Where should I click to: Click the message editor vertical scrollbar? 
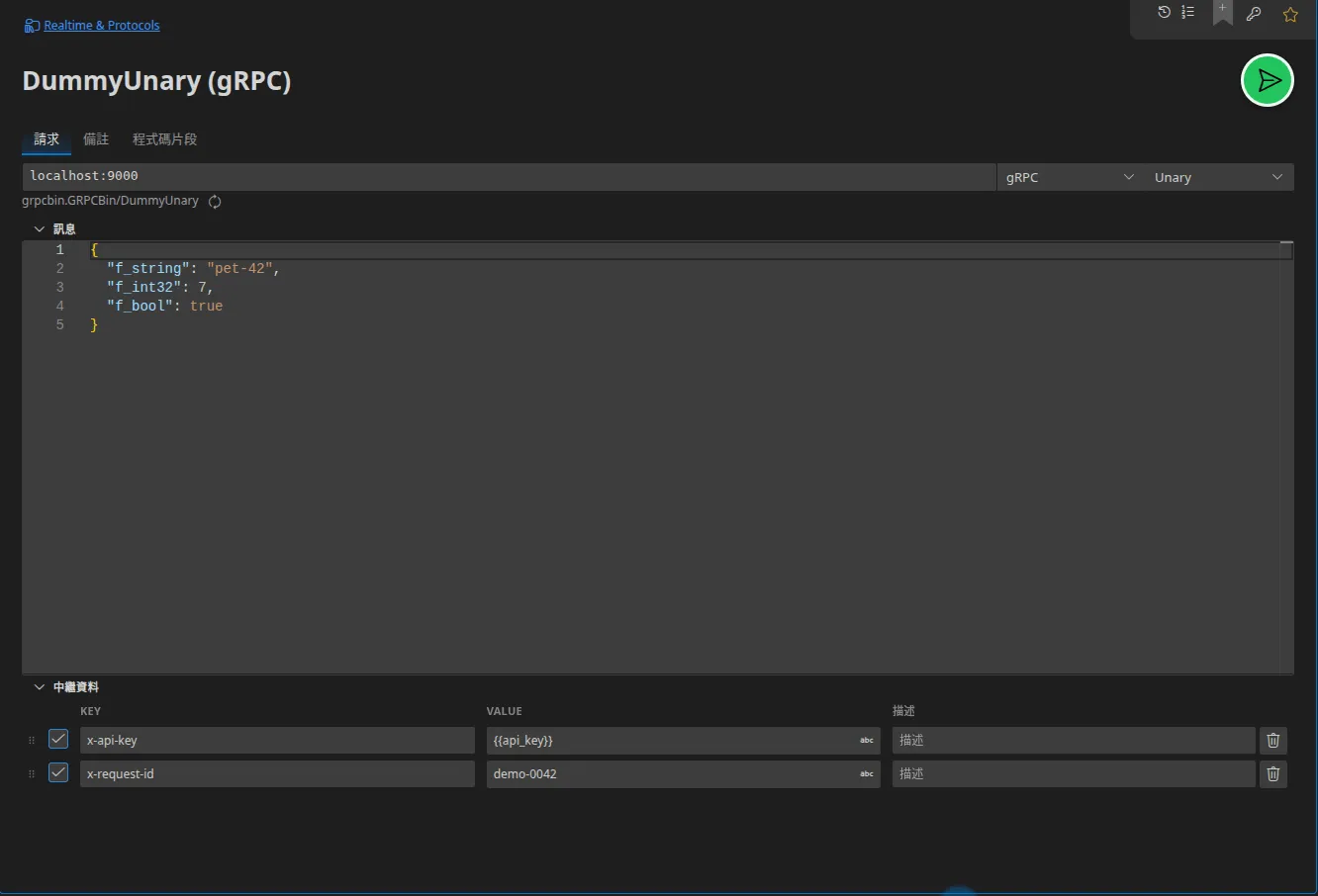[x=1286, y=457]
